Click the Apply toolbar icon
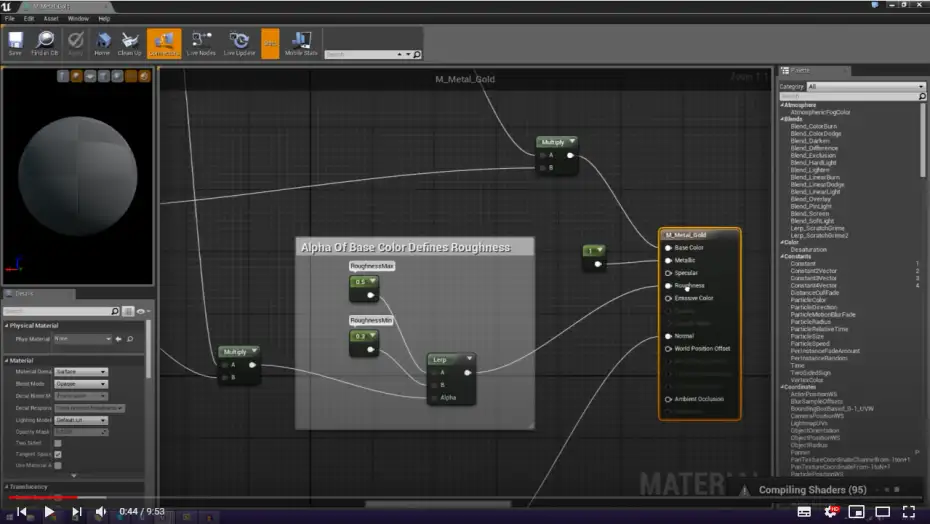Image resolution: width=930 pixels, height=524 pixels. click(75, 44)
